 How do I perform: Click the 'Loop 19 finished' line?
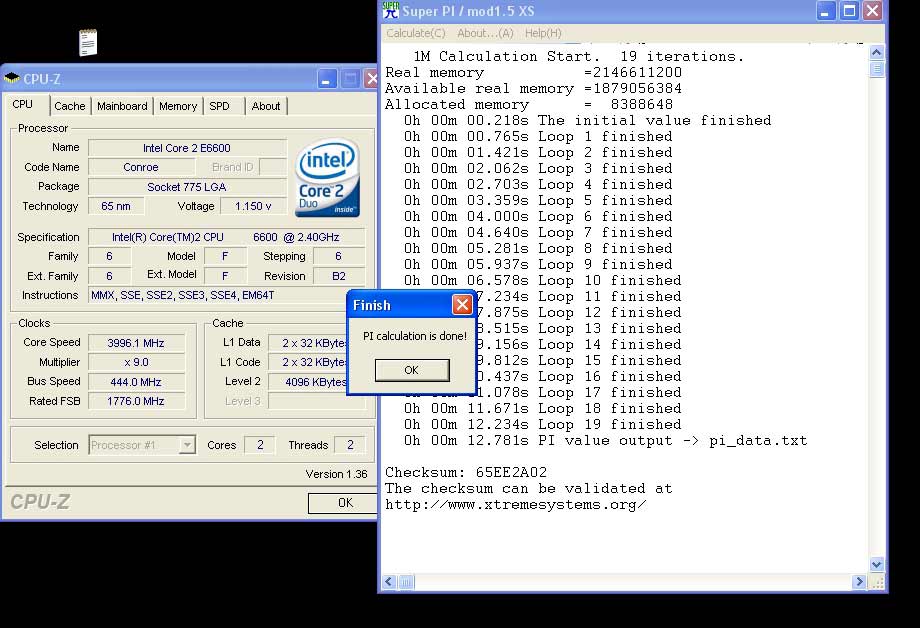(542, 424)
